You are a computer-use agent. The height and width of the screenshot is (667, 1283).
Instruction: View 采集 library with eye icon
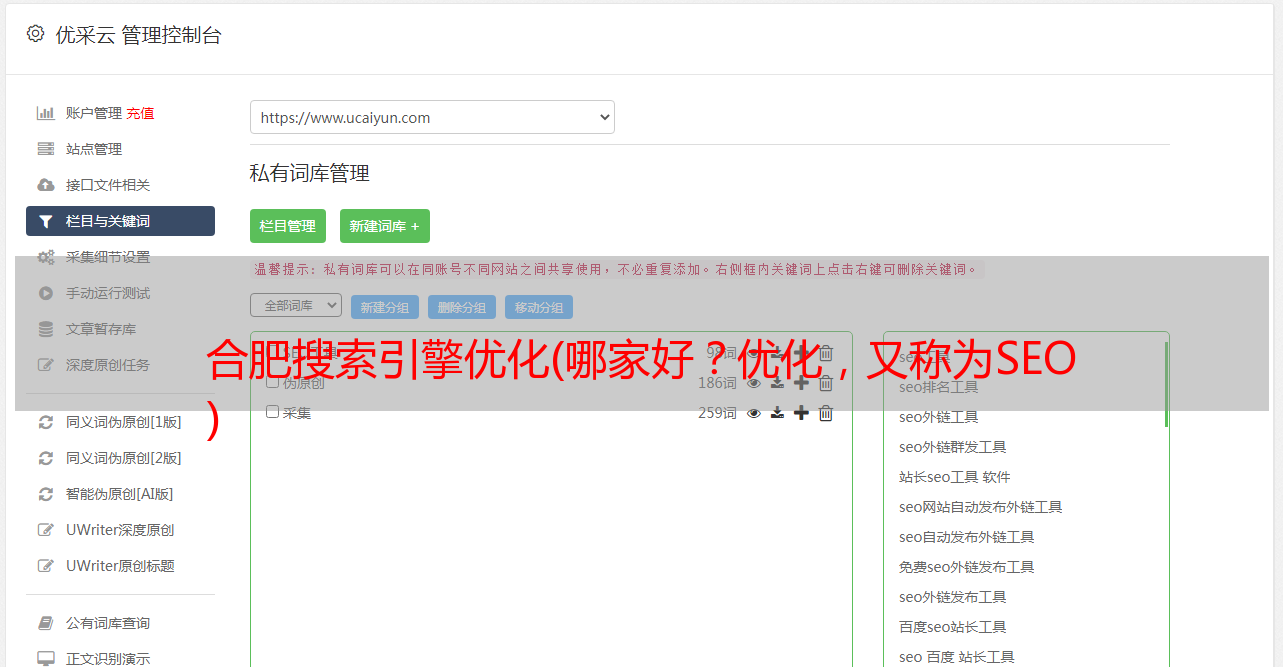(x=754, y=413)
